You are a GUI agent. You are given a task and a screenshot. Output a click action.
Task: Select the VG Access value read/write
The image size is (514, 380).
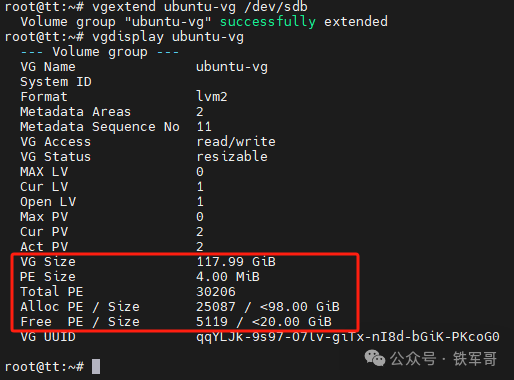click(236, 142)
